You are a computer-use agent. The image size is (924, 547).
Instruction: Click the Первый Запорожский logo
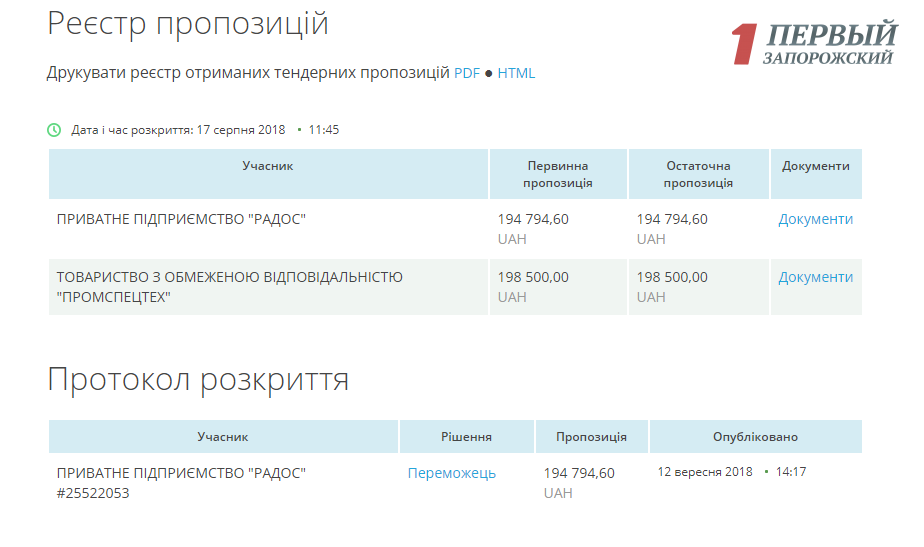coord(813,45)
